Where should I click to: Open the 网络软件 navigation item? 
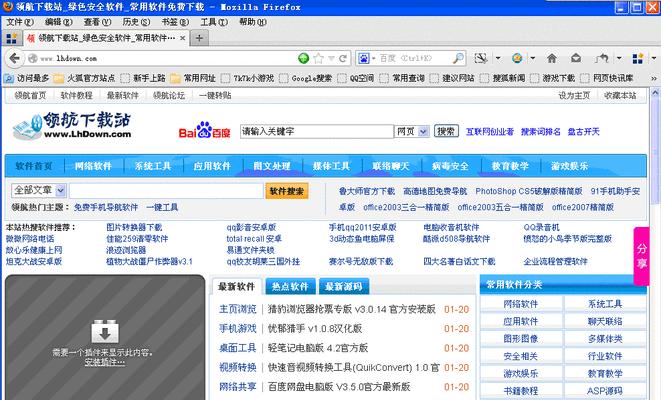coord(93,166)
